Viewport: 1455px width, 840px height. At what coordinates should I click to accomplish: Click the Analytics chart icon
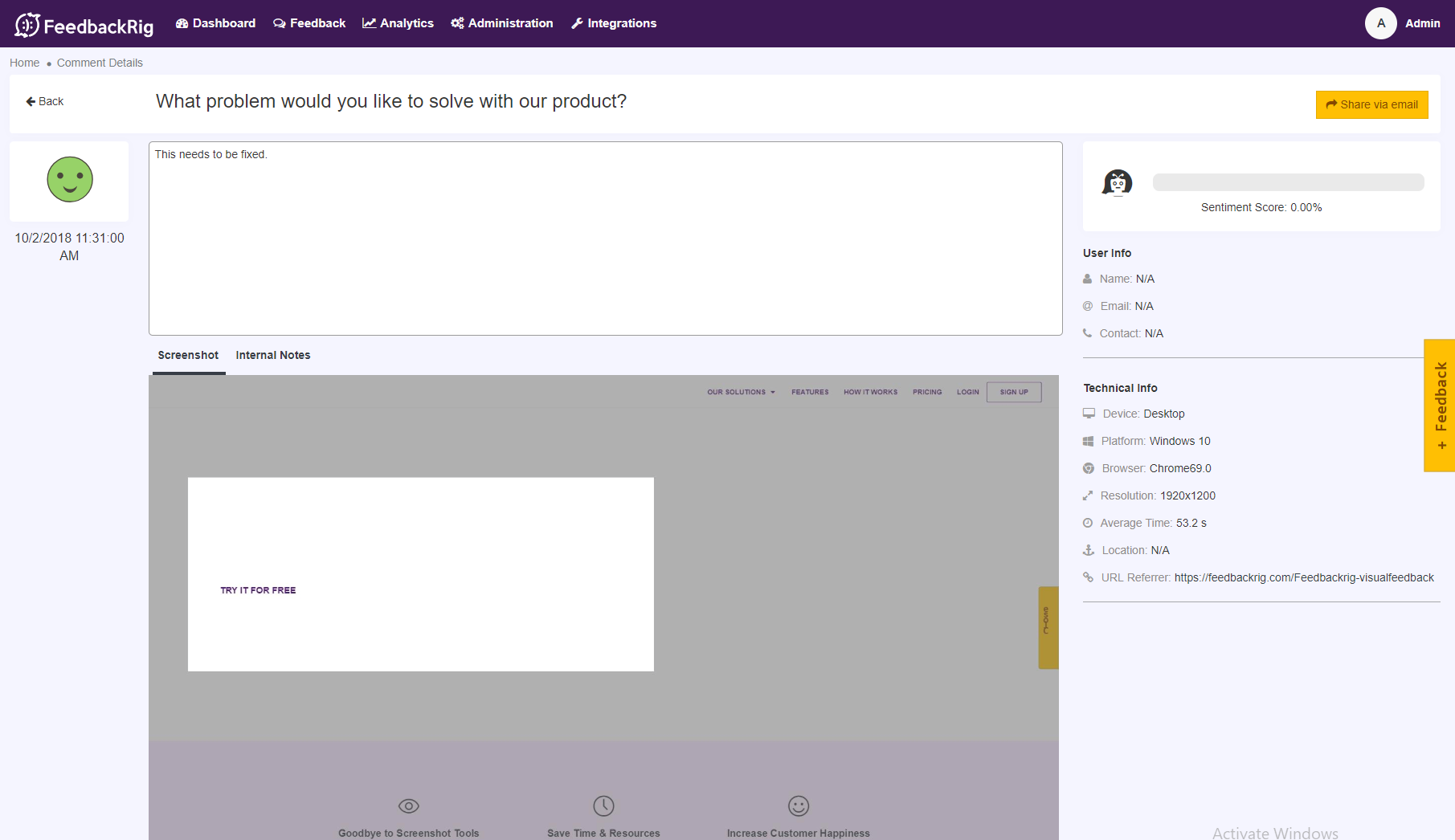click(369, 23)
